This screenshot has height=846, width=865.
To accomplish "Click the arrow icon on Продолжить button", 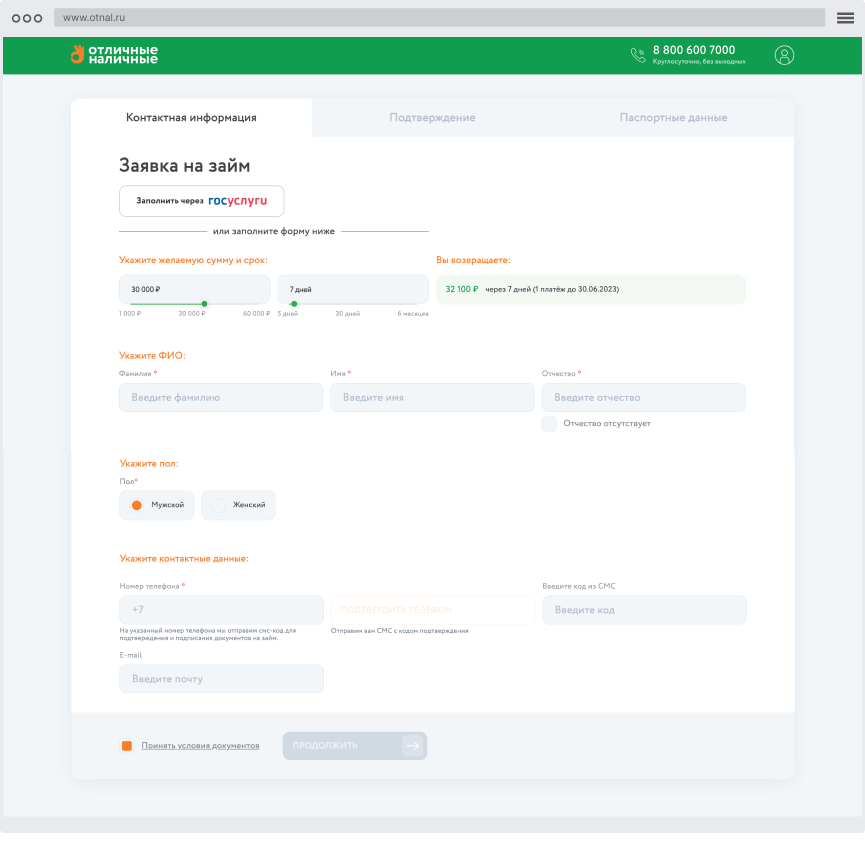I will click(411, 746).
